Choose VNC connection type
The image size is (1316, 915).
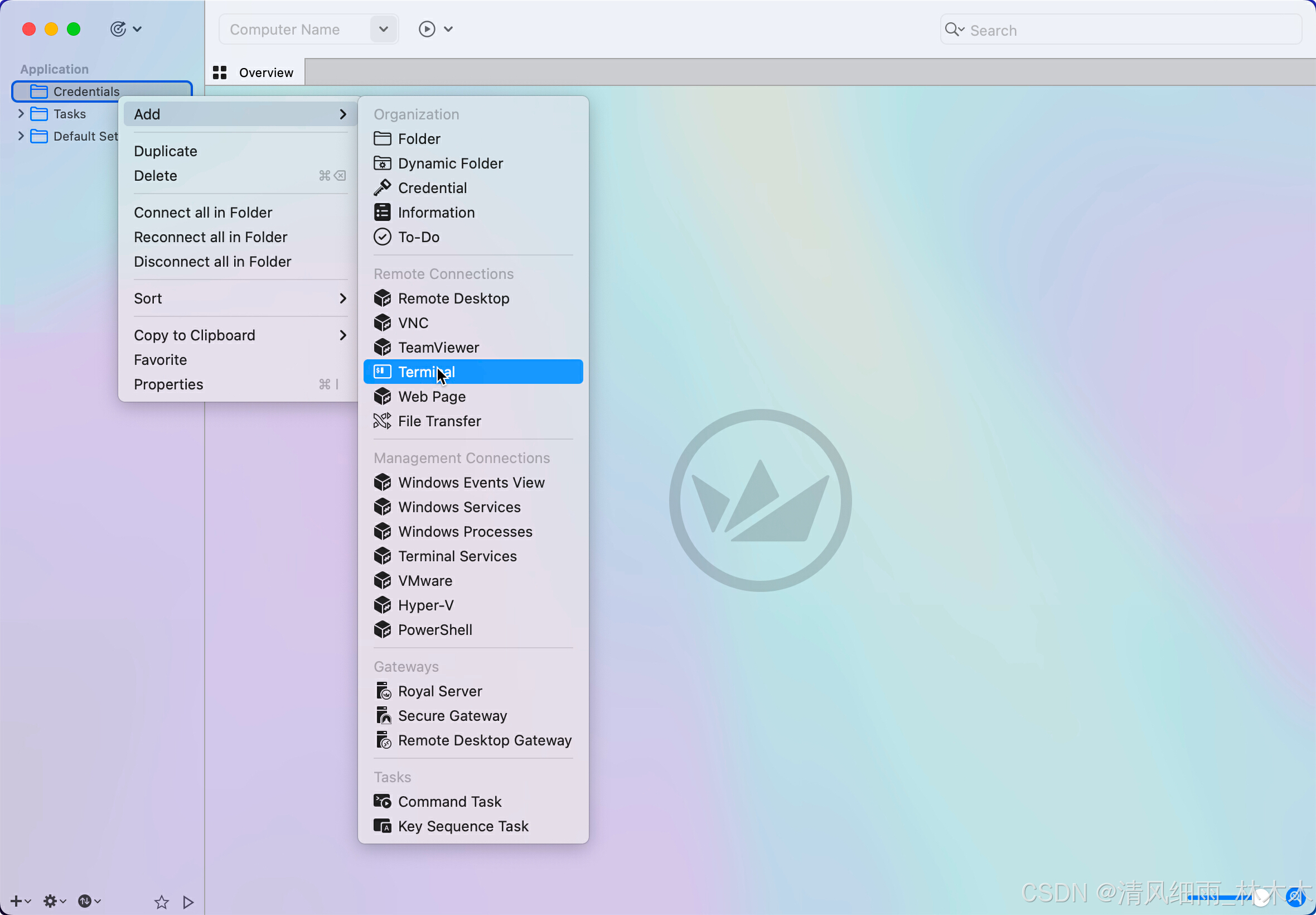point(473,324)
